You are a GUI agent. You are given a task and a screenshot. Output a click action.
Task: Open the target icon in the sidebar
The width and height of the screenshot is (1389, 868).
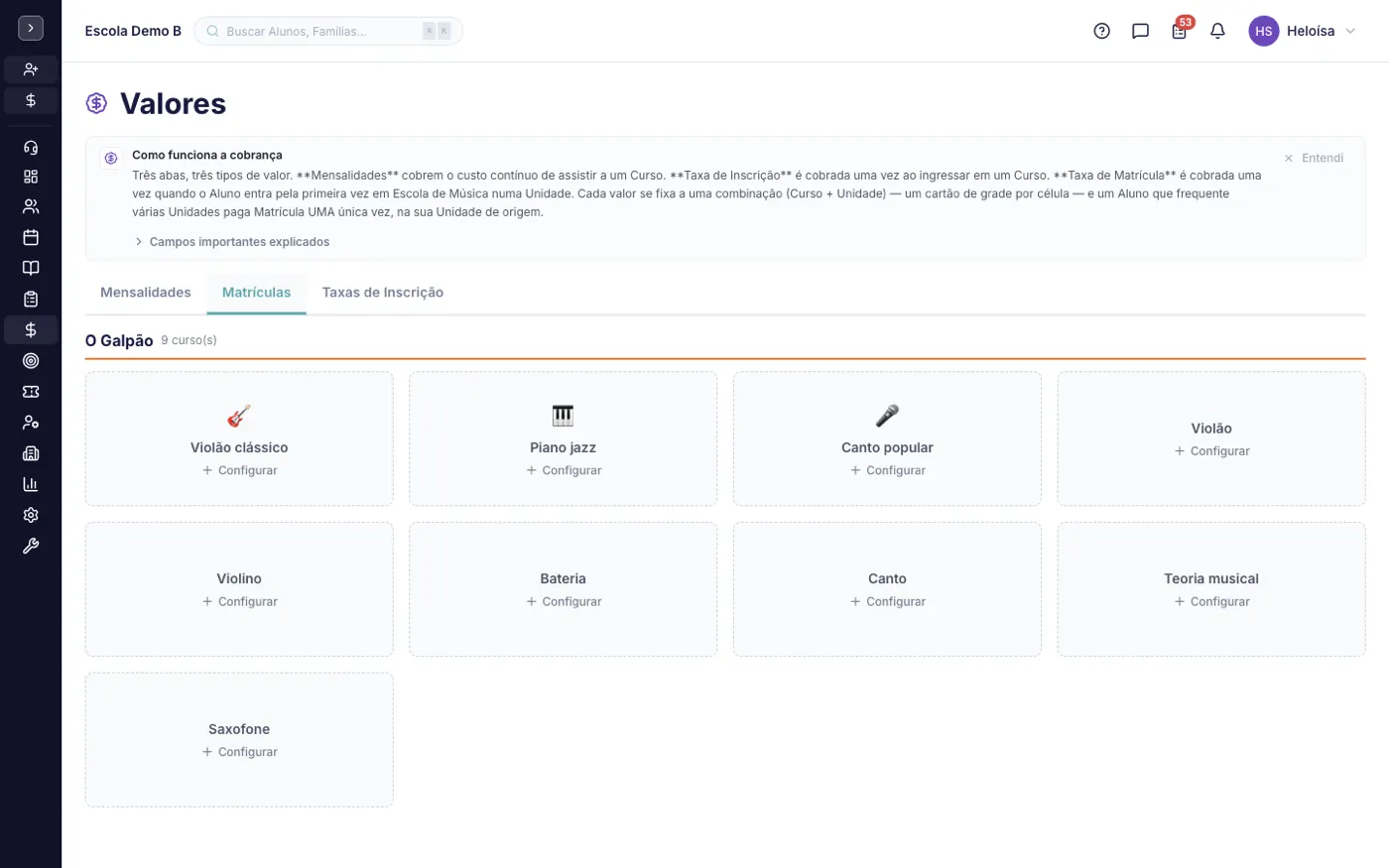tap(31, 361)
